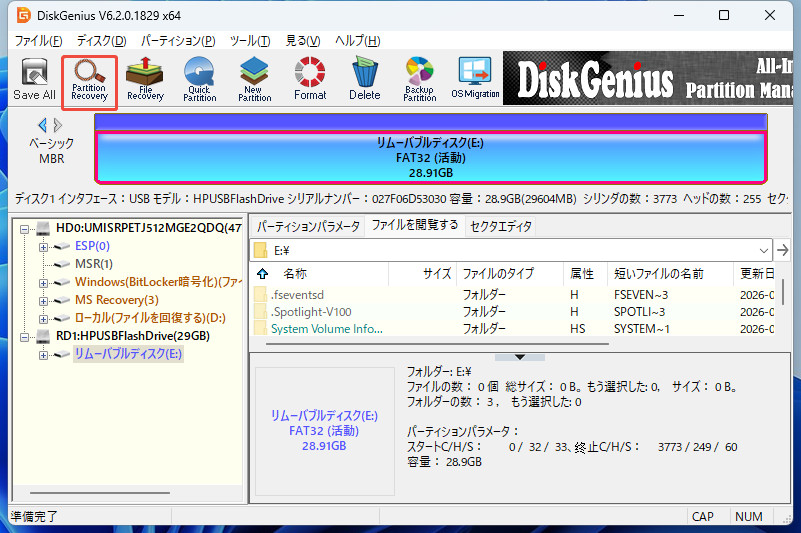Image resolution: width=801 pixels, height=533 pixels.
Task: Open the ディスク(D) menu
Action: click(x=101, y=41)
